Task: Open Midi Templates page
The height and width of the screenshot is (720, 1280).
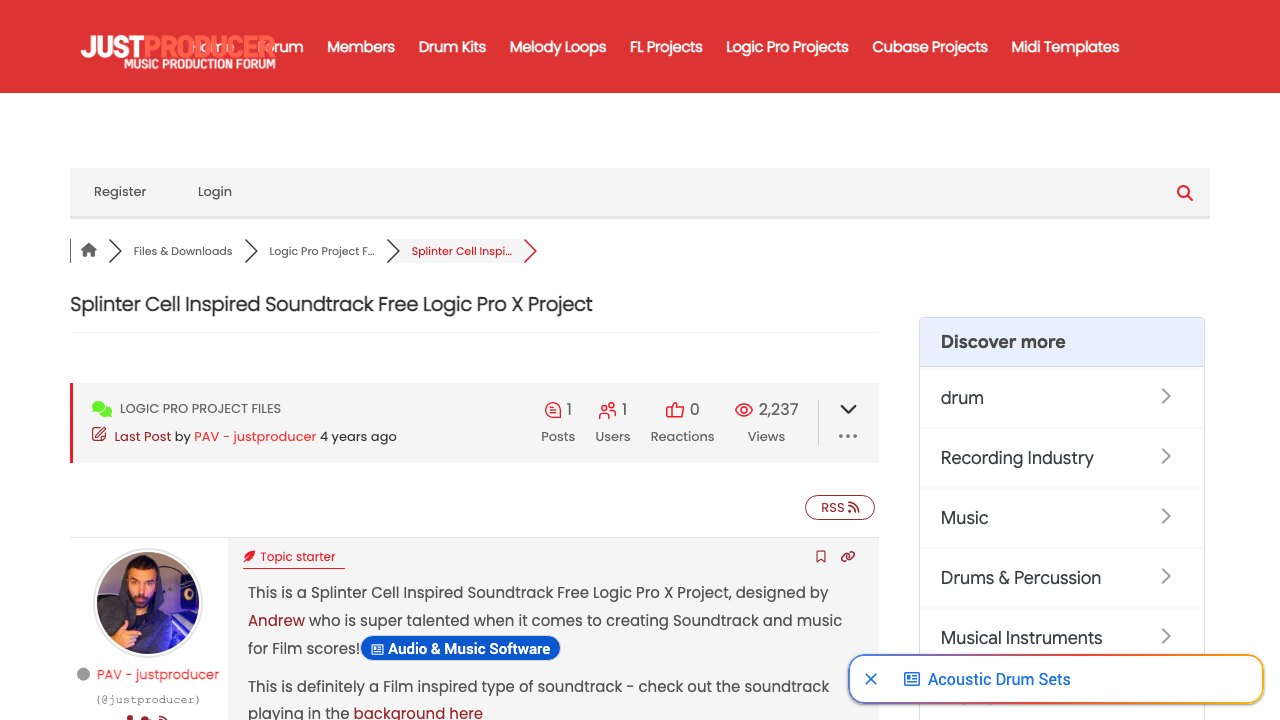Action: tap(1065, 47)
